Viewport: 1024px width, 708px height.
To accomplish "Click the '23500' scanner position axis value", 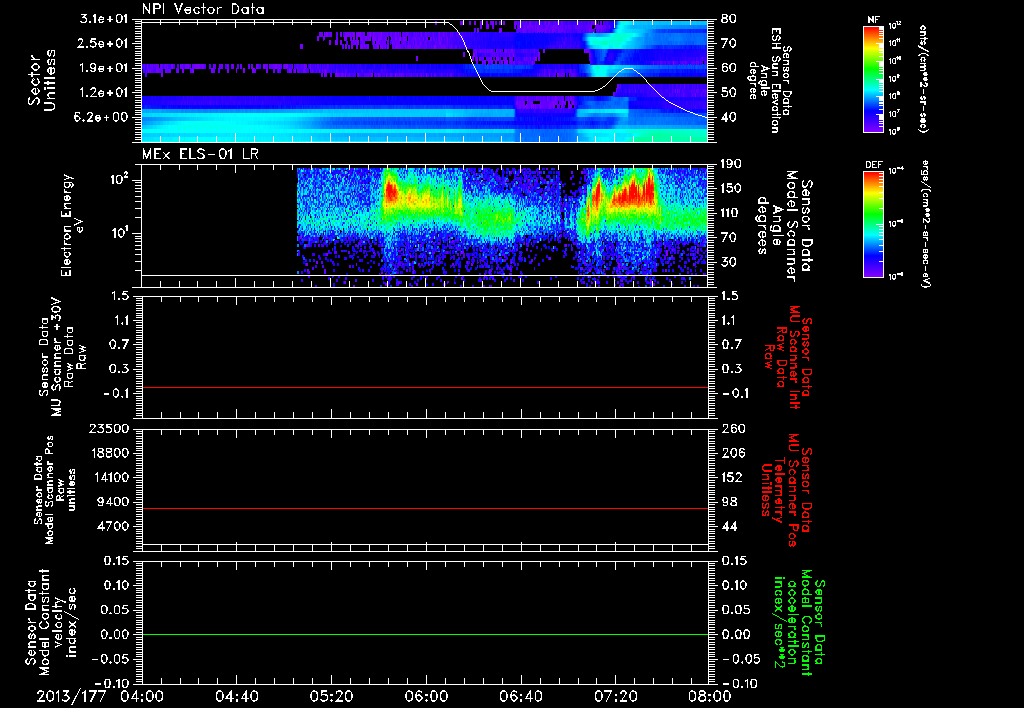I will [107, 428].
